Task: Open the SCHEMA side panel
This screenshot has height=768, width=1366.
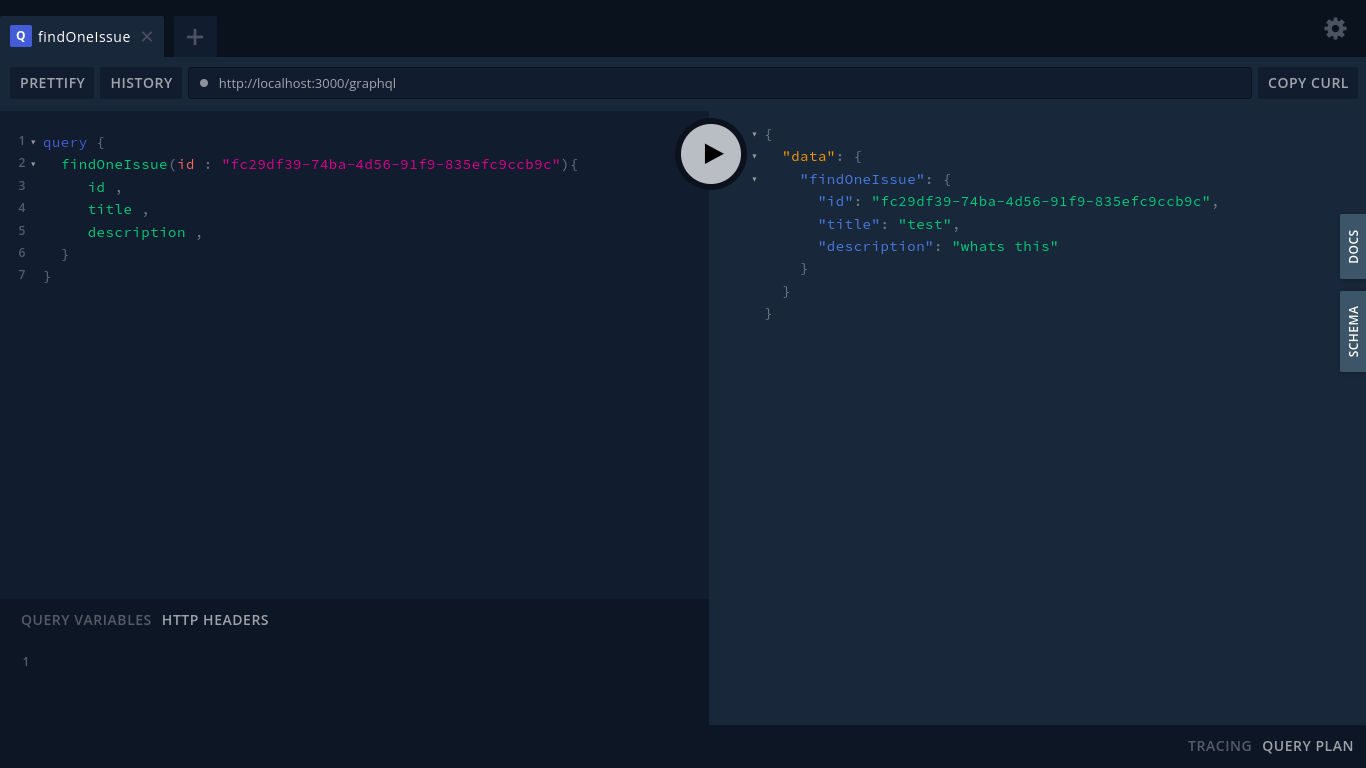Action: coord(1353,331)
